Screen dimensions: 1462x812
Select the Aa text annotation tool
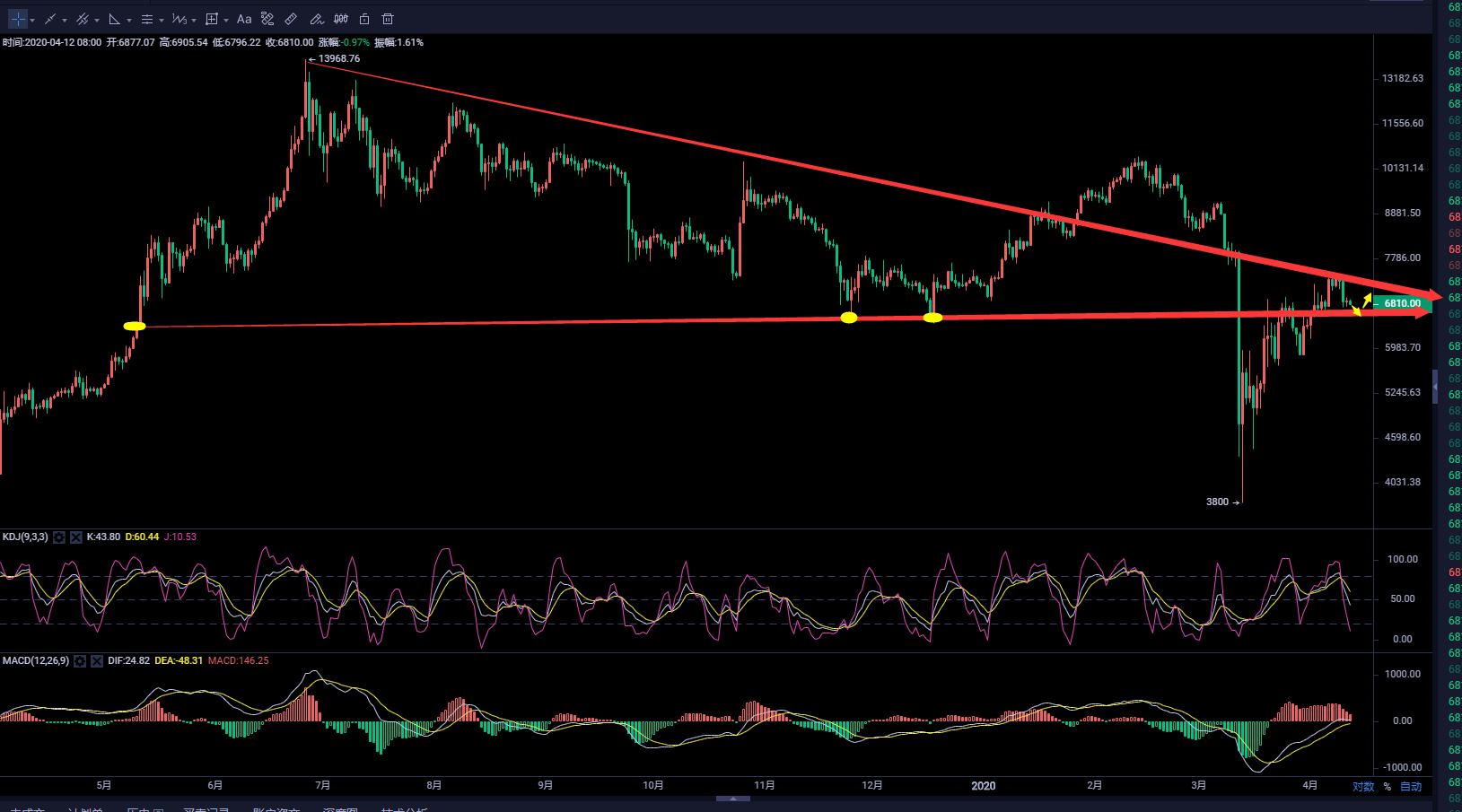coord(244,19)
